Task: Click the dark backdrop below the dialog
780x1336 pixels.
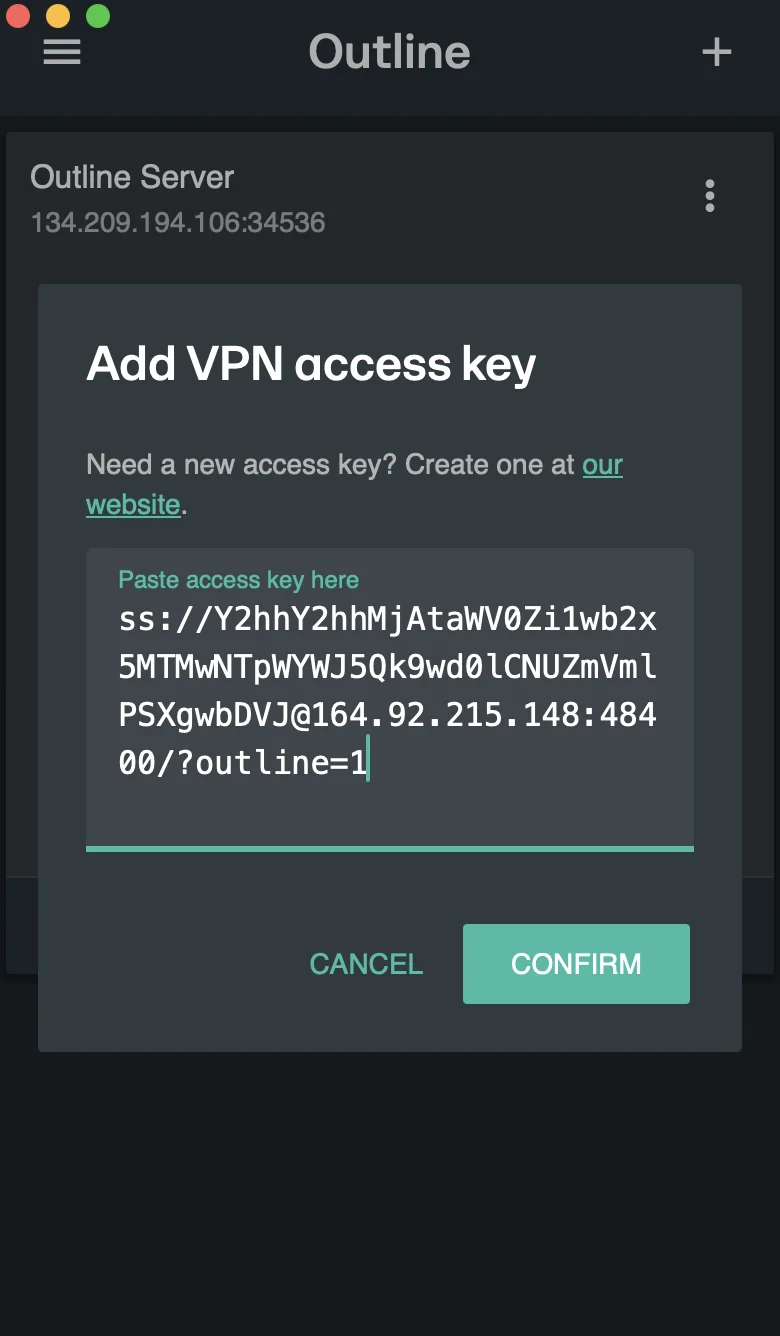Action: click(390, 1200)
